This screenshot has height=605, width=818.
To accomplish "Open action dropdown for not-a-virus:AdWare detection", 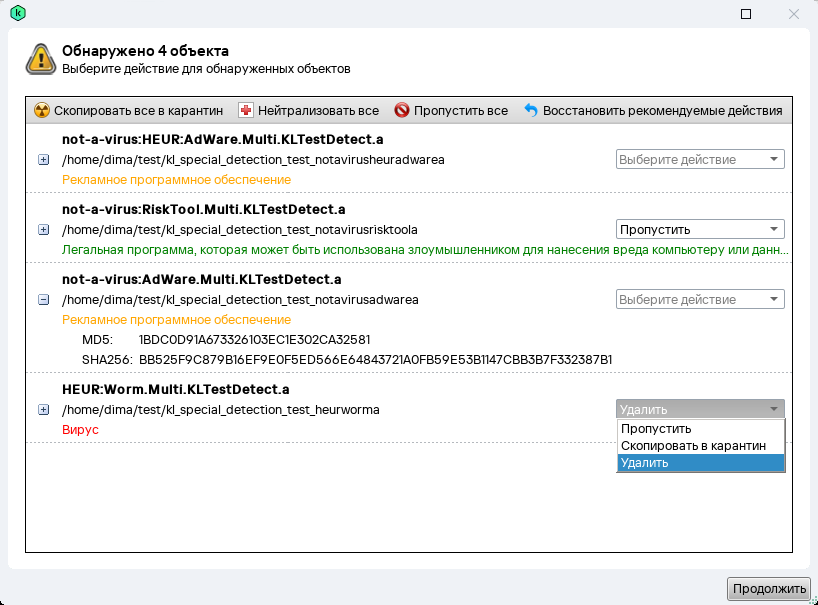I will click(699, 299).
